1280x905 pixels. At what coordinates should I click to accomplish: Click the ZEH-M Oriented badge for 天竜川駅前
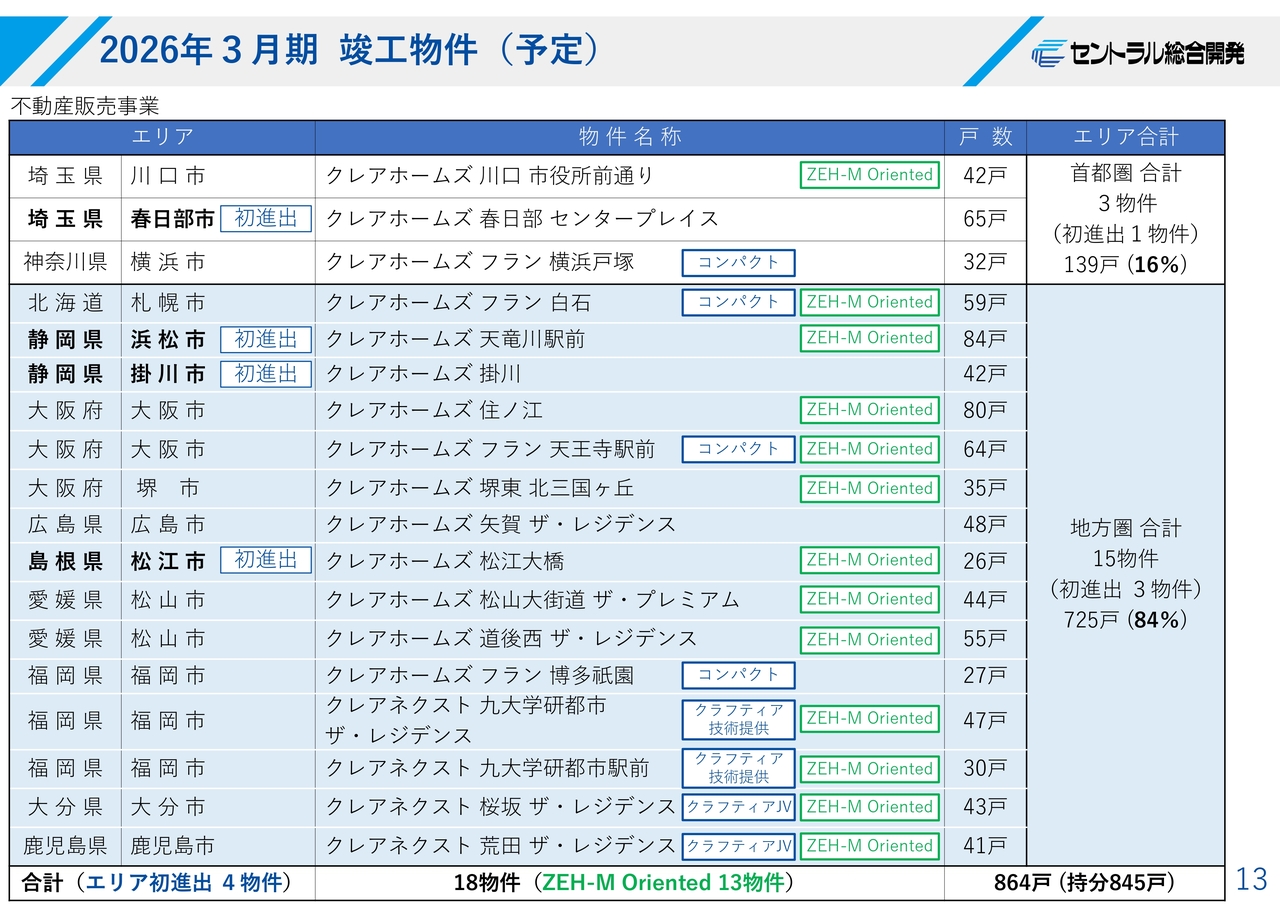[869, 339]
